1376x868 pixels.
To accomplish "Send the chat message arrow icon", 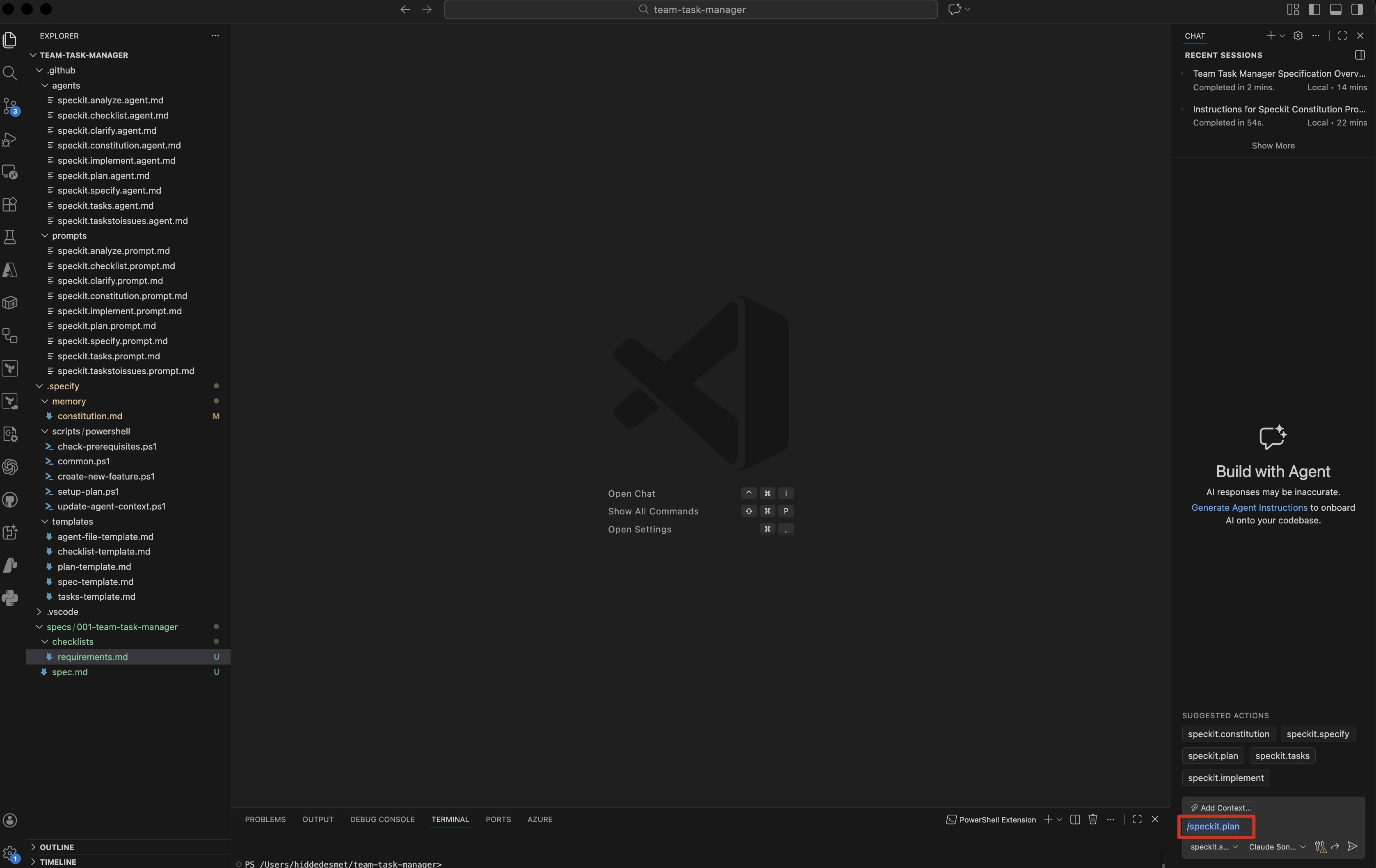I will click(1352, 846).
